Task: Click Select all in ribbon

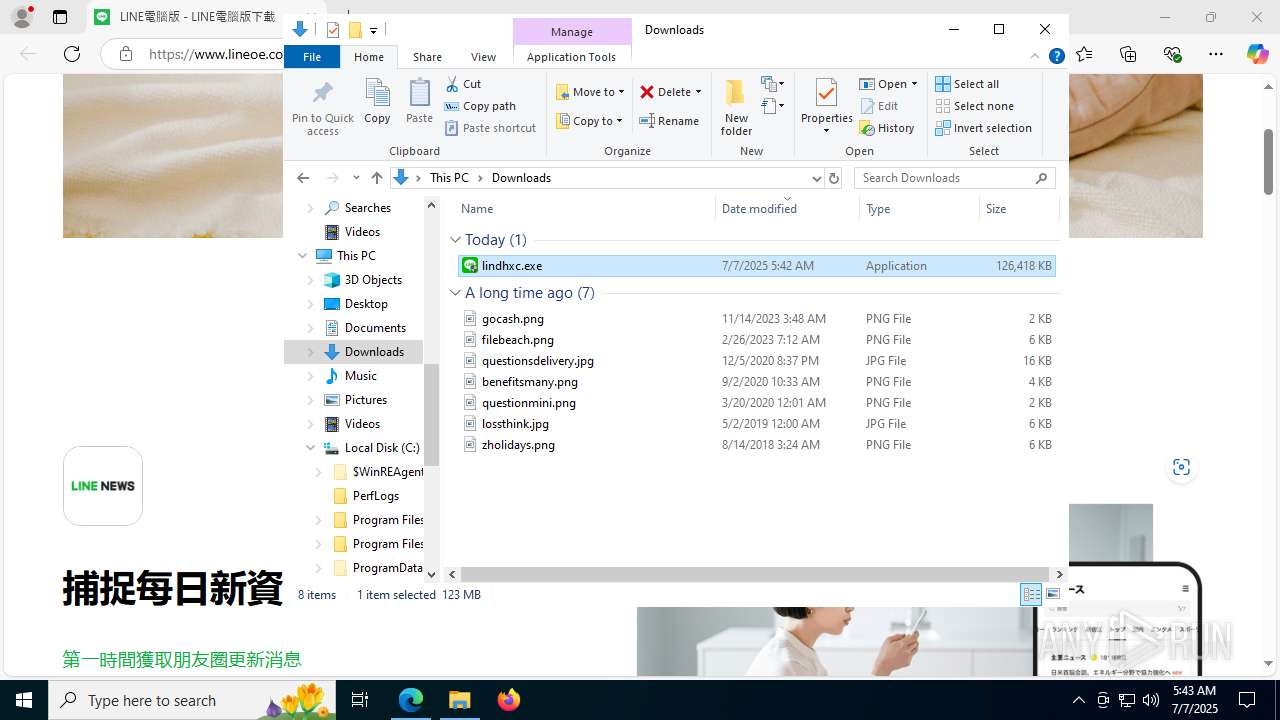Action: (x=967, y=84)
